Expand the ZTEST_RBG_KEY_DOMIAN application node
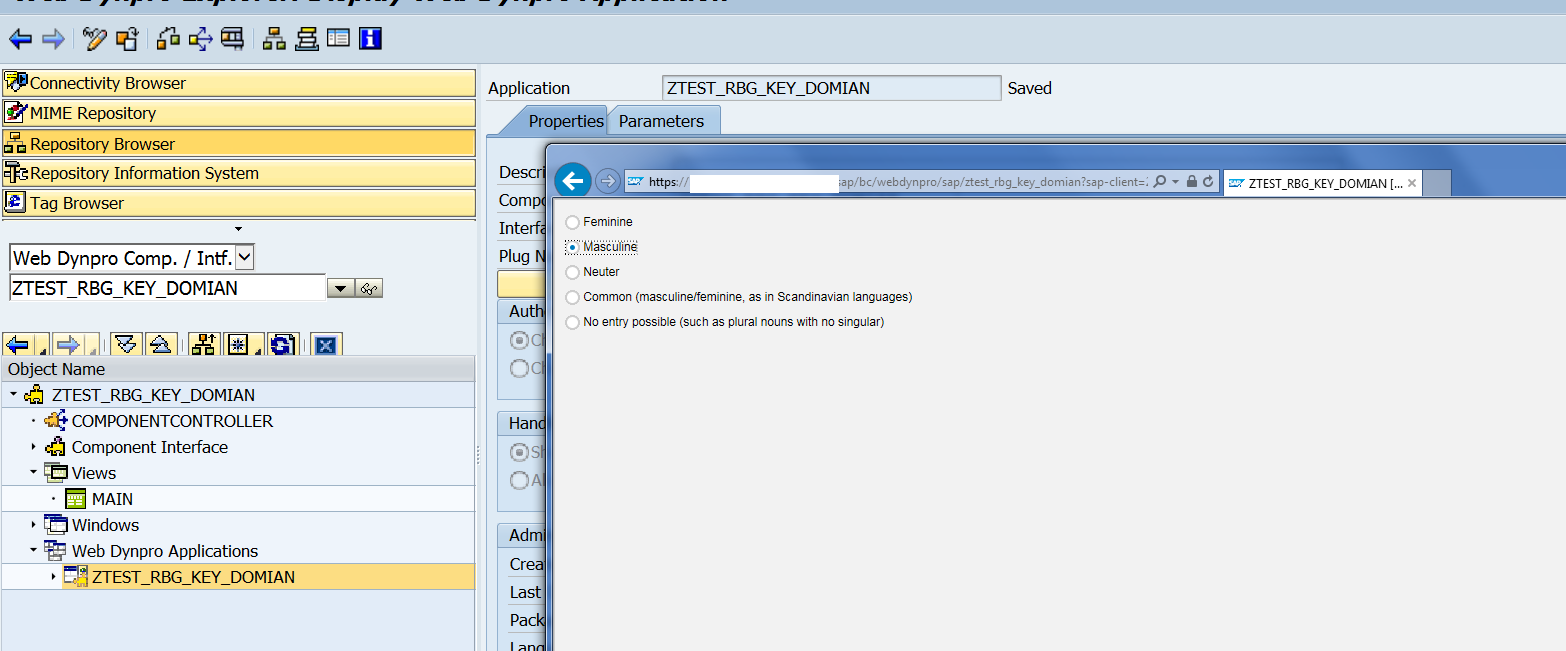Image resolution: width=1566 pixels, height=651 pixels. (x=53, y=577)
